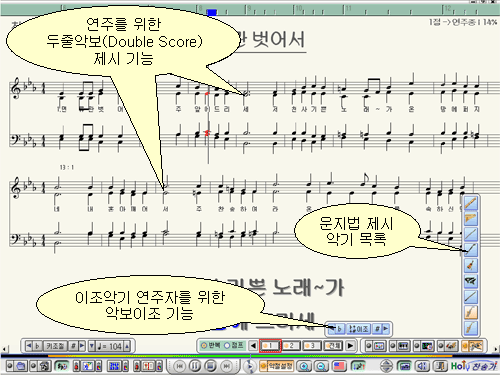Stop playback

[x=210, y=366]
